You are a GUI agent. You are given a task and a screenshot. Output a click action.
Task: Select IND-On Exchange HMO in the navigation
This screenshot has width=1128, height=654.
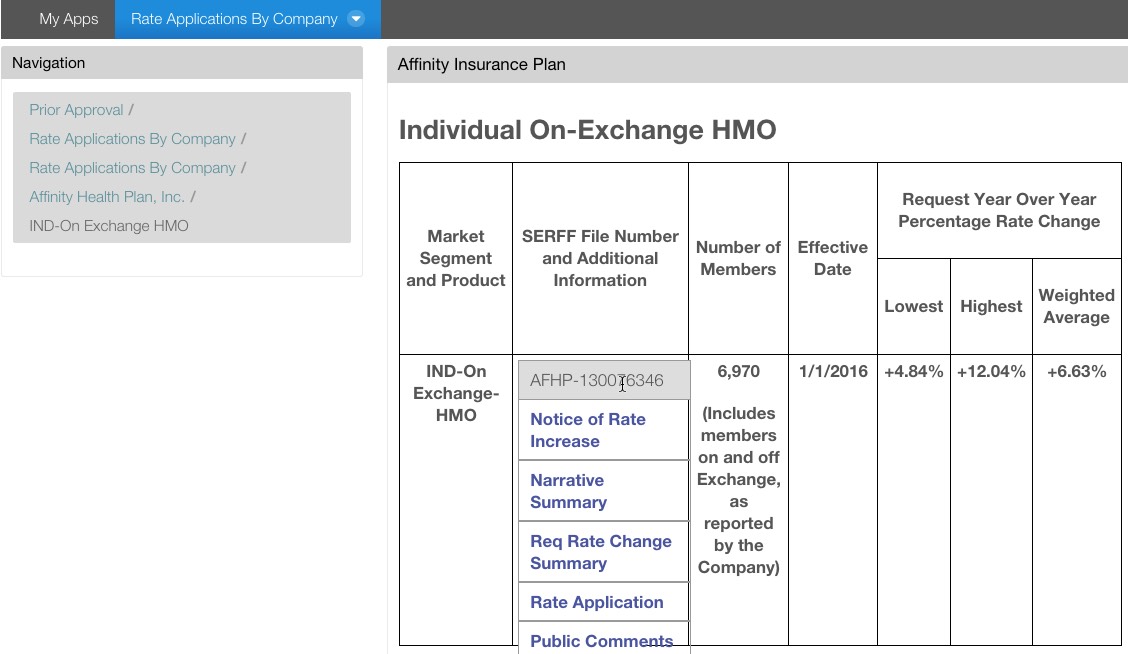108,226
